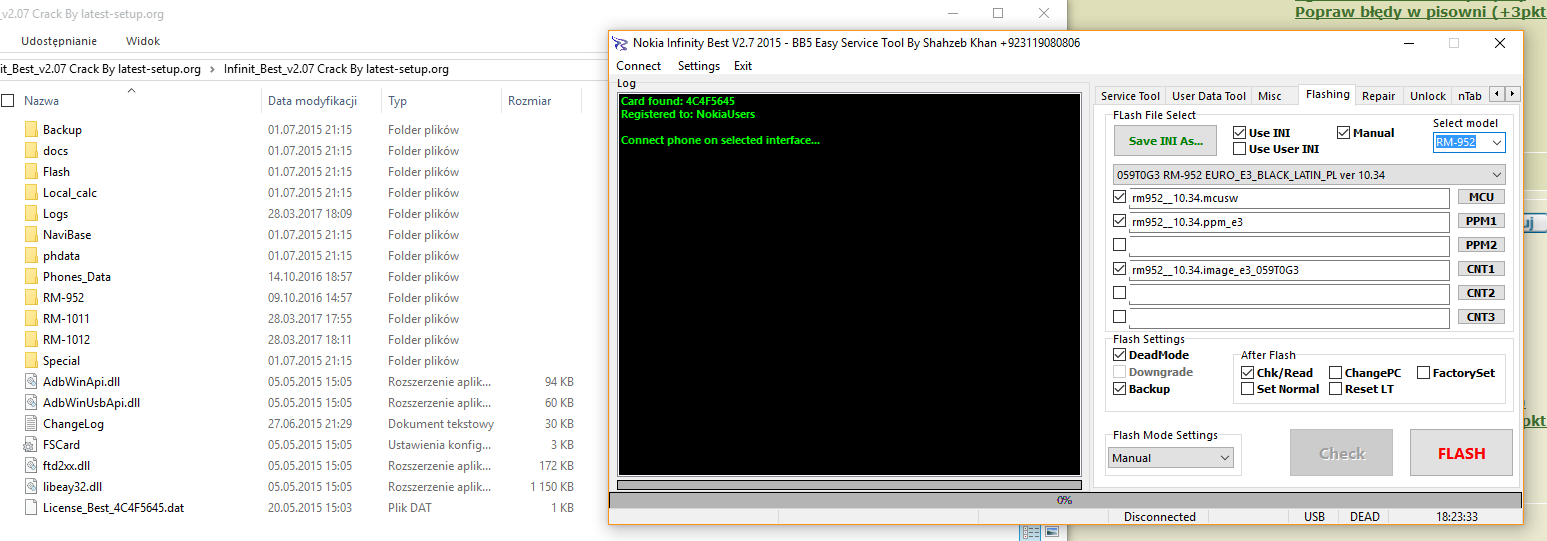
Task: Click the PPM1 file browse button
Action: [1481, 221]
